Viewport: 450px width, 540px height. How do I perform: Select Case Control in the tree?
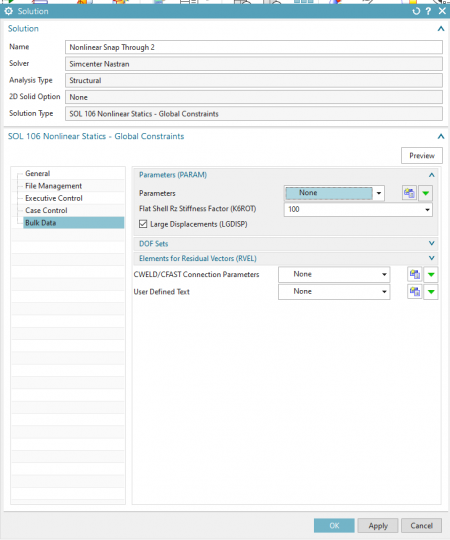(x=46, y=210)
